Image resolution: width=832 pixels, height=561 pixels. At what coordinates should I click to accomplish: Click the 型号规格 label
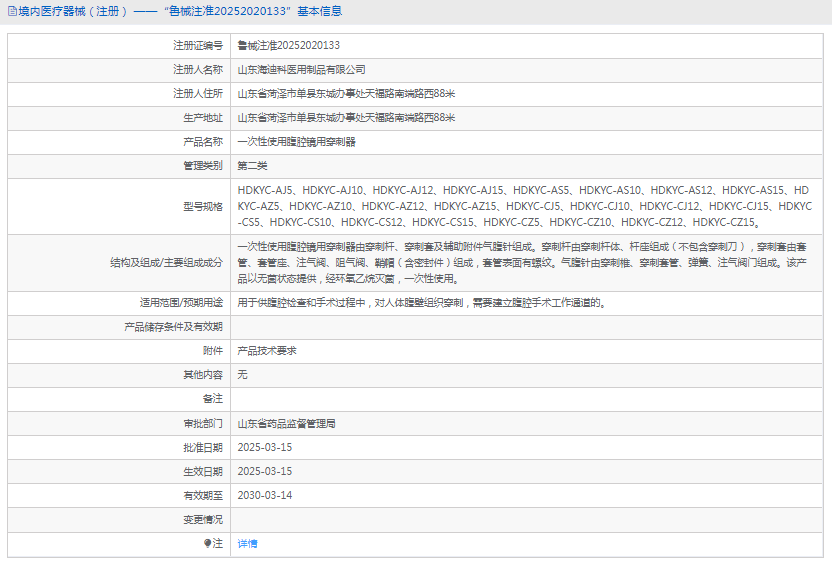[203, 206]
